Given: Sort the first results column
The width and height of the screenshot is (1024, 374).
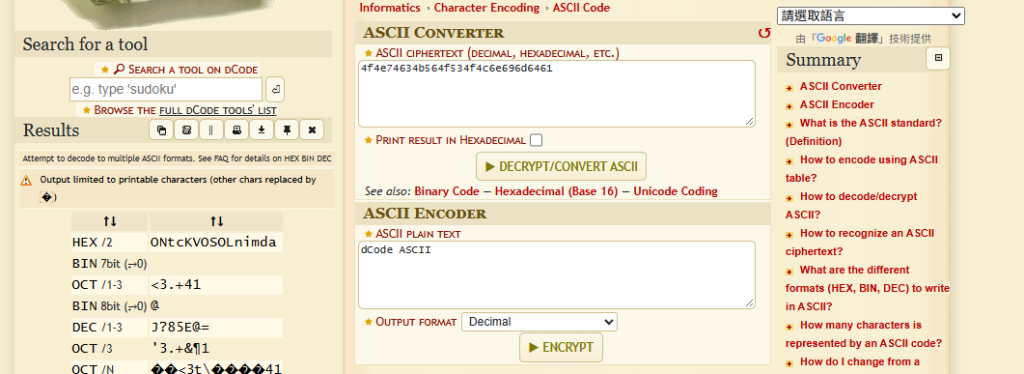Looking at the screenshot, I should pos(110,221).
